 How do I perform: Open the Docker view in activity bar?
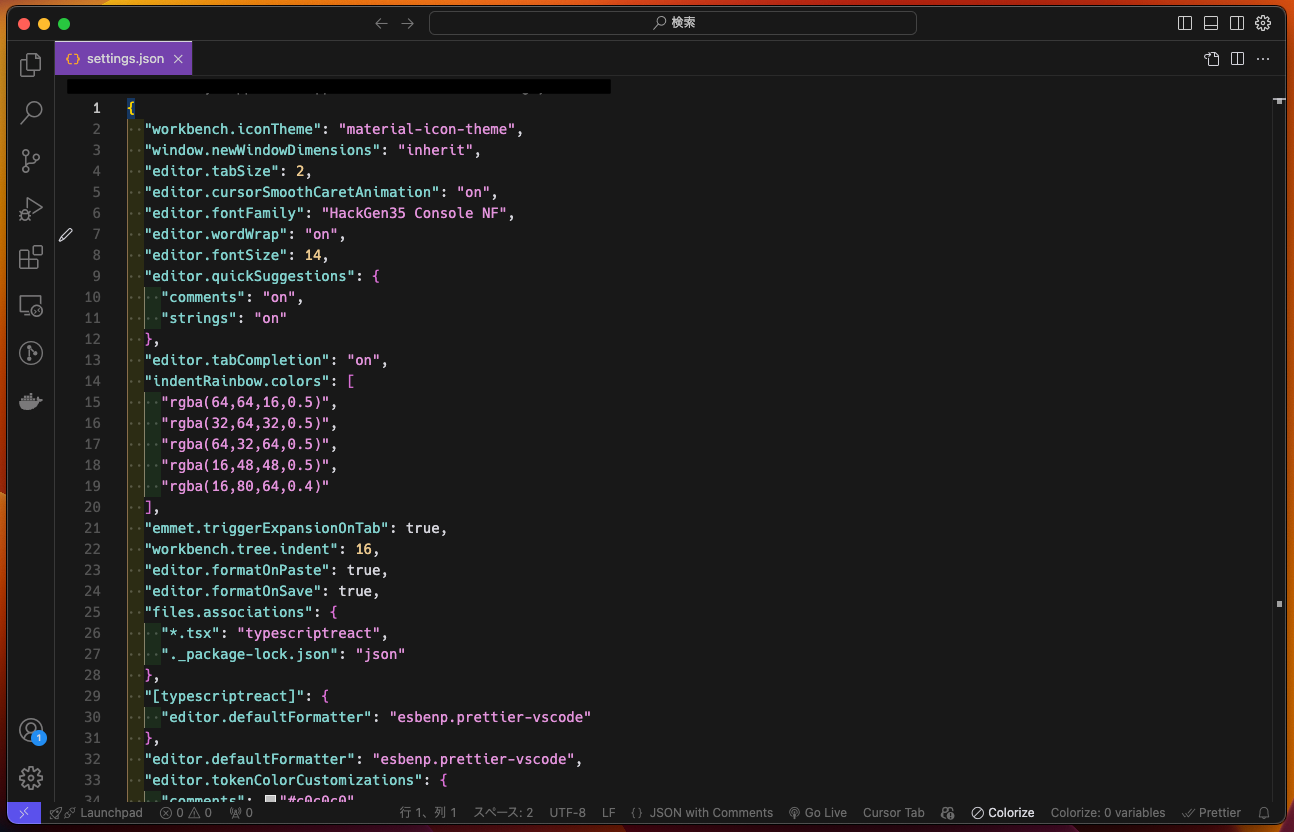(x=31, y=401)
